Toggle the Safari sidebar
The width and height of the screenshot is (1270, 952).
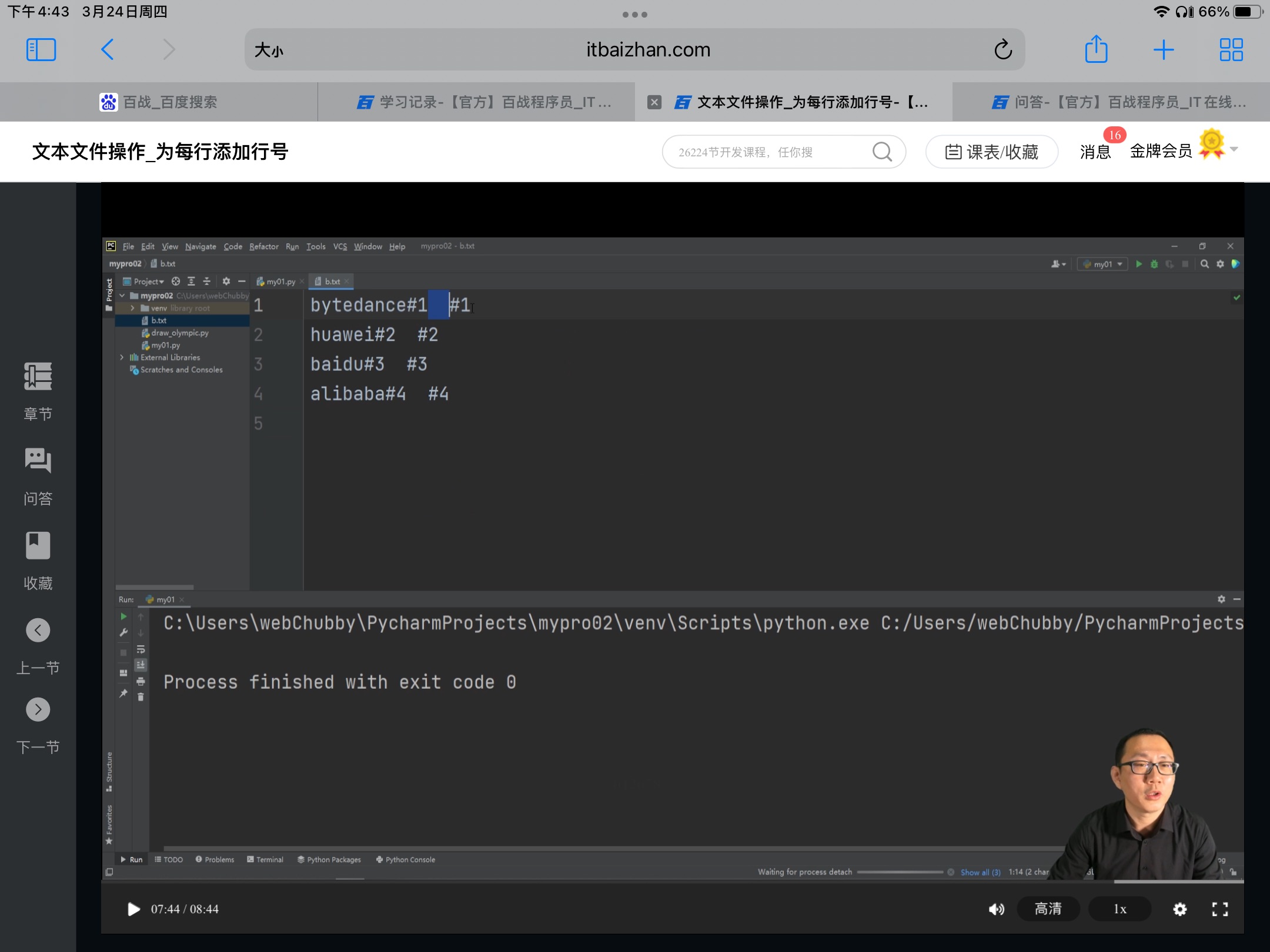41,50
